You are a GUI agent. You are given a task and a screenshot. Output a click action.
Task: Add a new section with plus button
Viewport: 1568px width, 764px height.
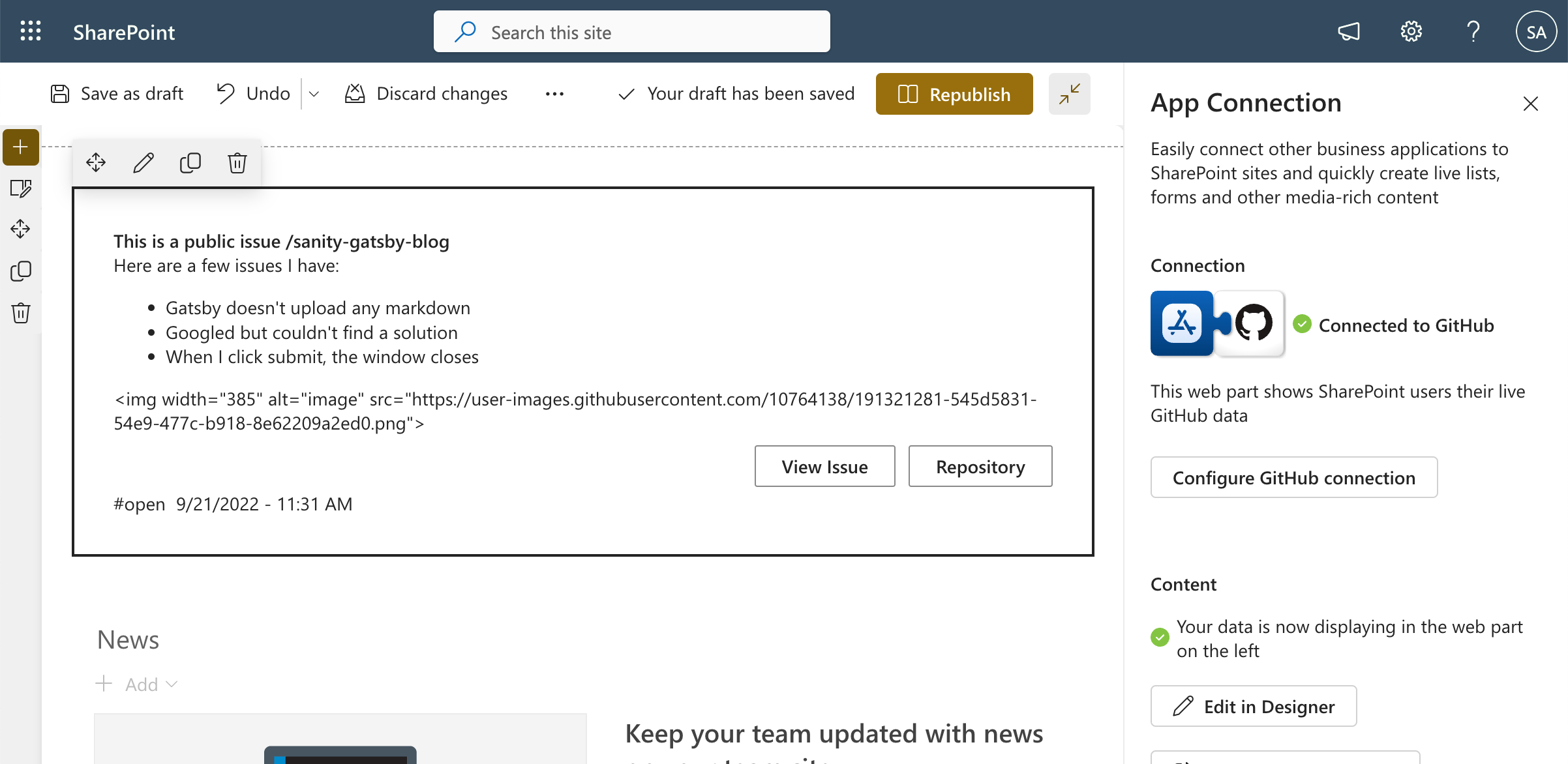(x=21, y=147)
